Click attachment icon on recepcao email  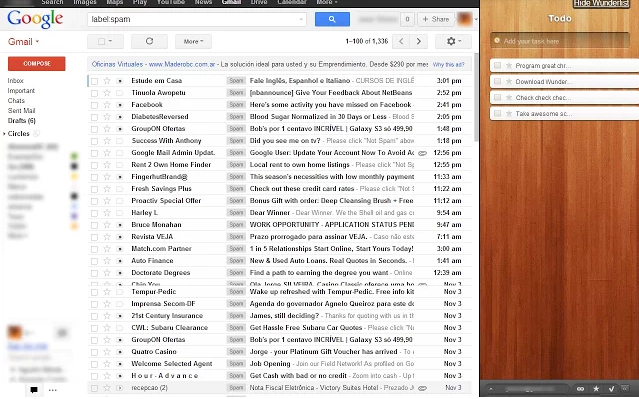pyautogui.click(x=423, y=388)
